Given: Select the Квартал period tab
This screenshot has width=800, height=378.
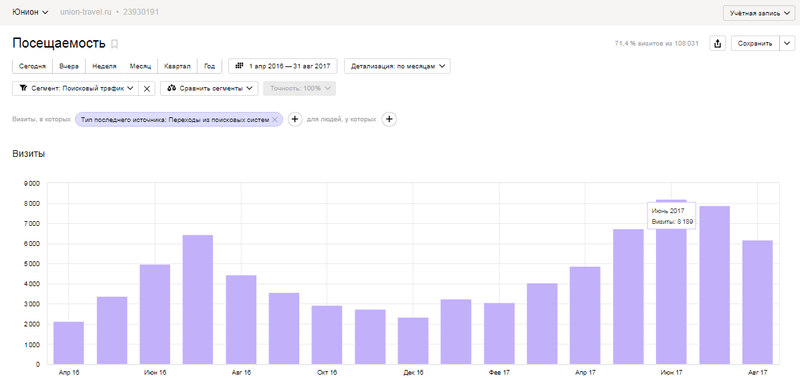Looking at the screenshot, I should [x=178, y=66].
